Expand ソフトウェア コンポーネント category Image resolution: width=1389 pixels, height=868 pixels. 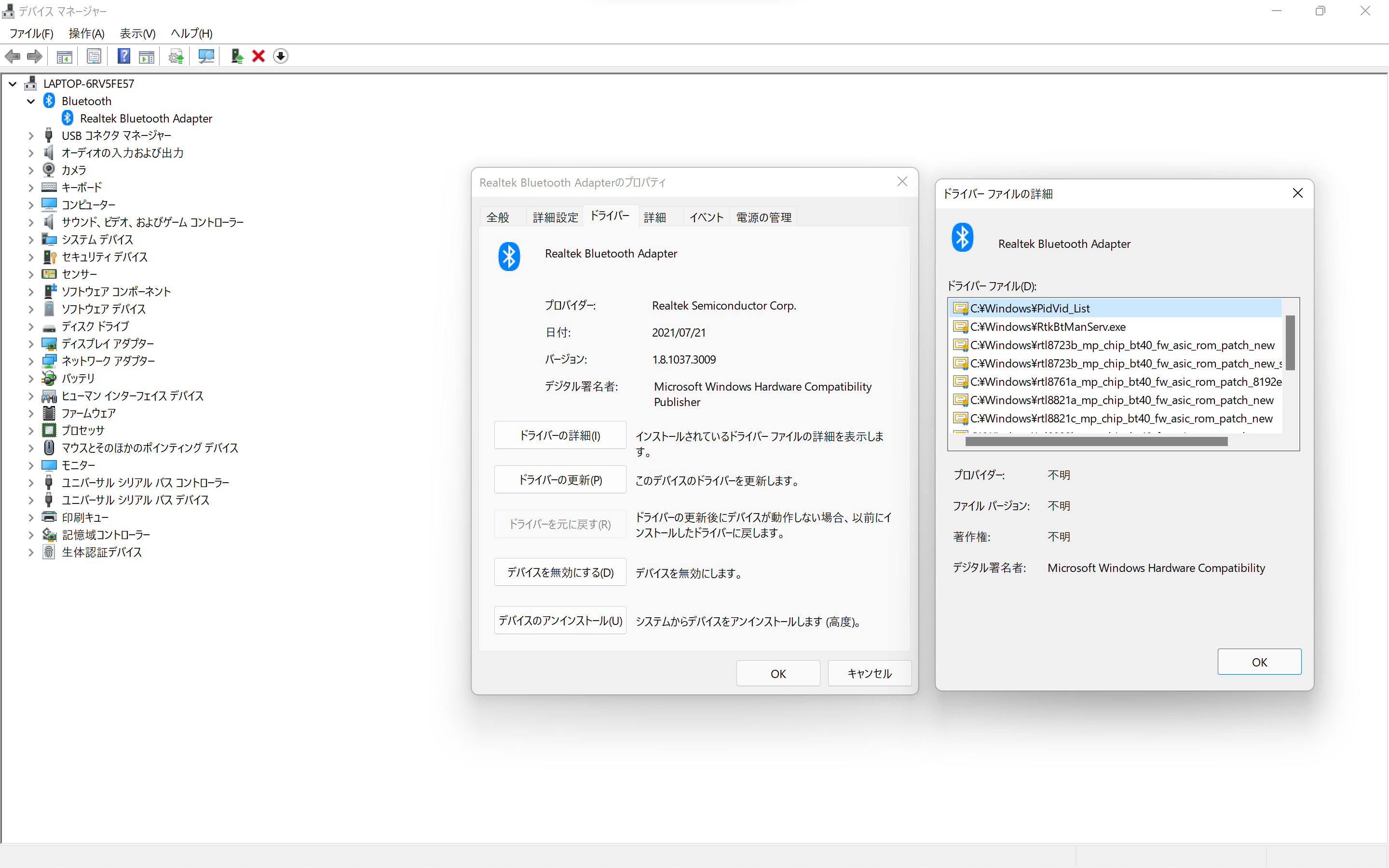coord(31,292)
